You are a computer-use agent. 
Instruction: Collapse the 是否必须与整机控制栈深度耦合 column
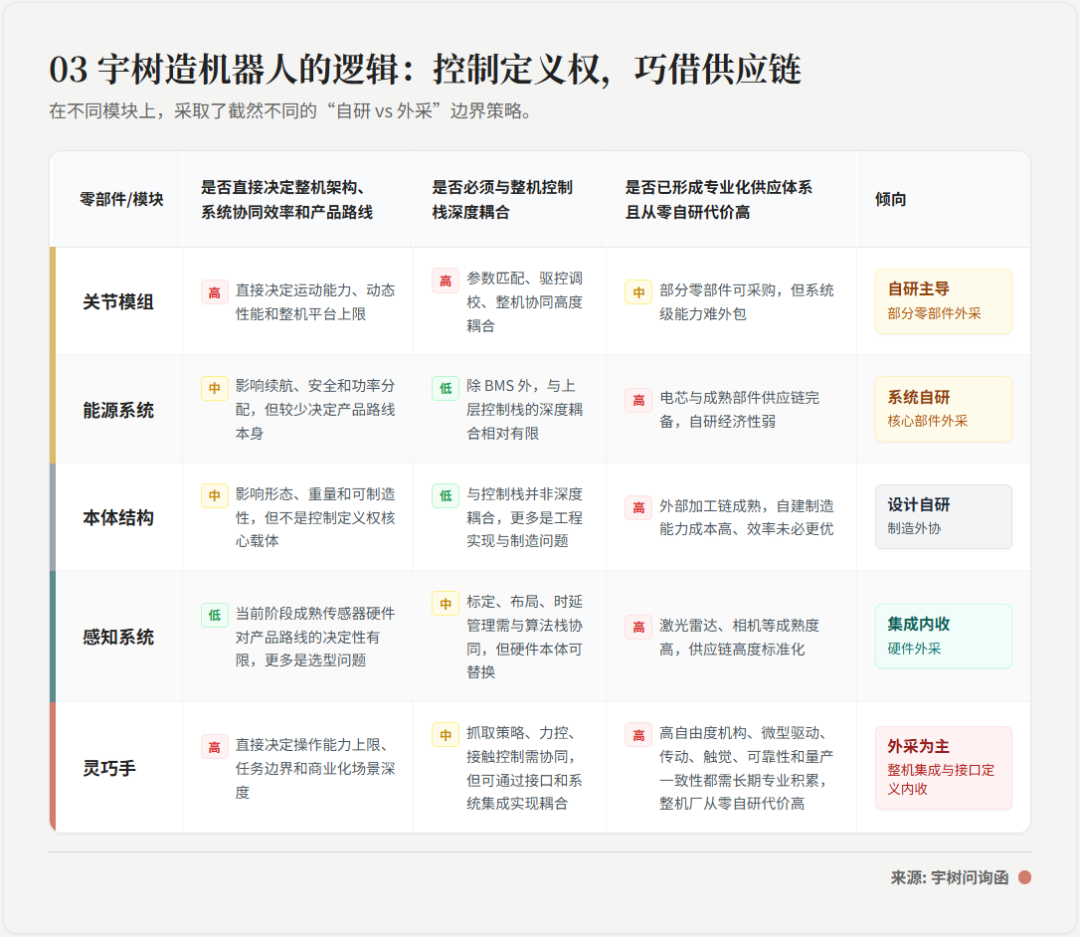click(x=500, y=197)
